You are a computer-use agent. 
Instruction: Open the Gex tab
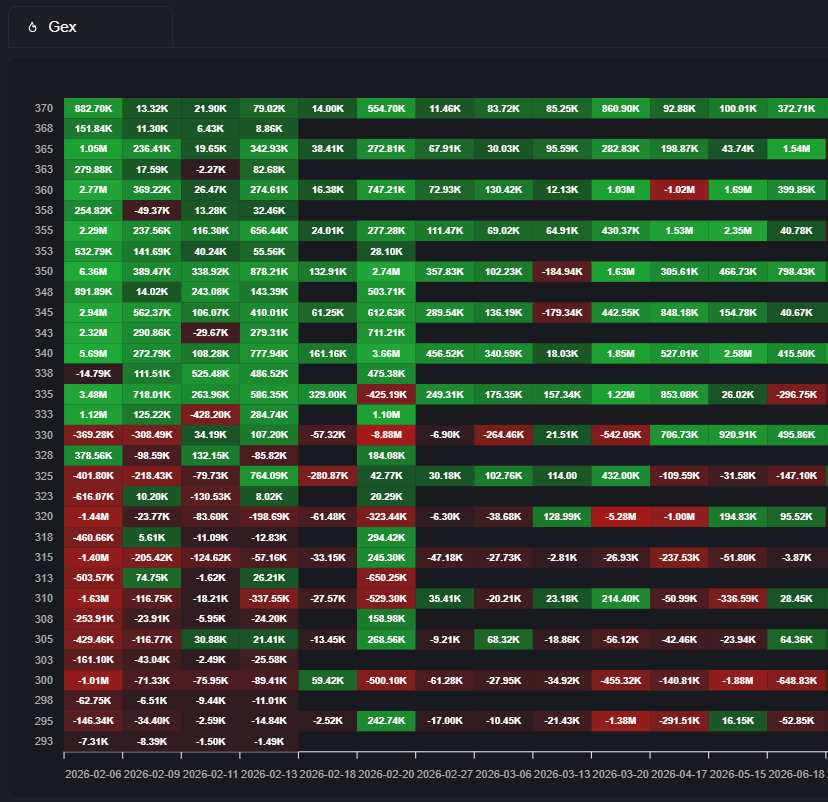point(90,27)
